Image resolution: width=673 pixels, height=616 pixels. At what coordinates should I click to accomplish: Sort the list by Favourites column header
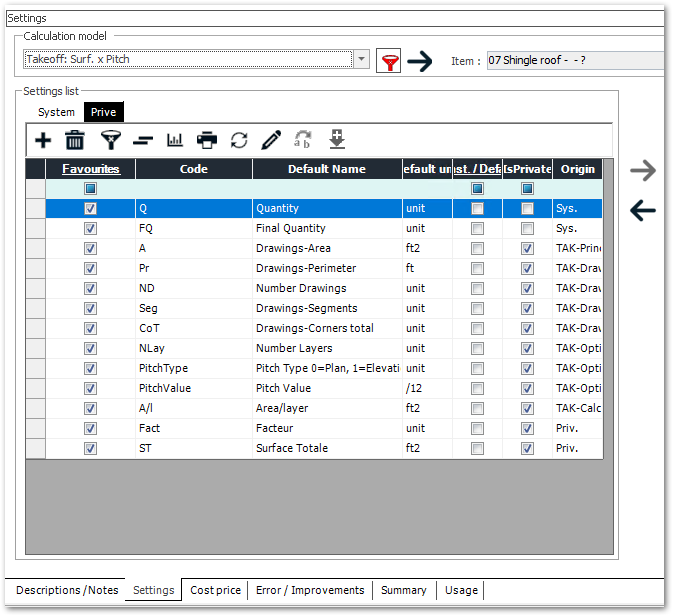point(91,169)
